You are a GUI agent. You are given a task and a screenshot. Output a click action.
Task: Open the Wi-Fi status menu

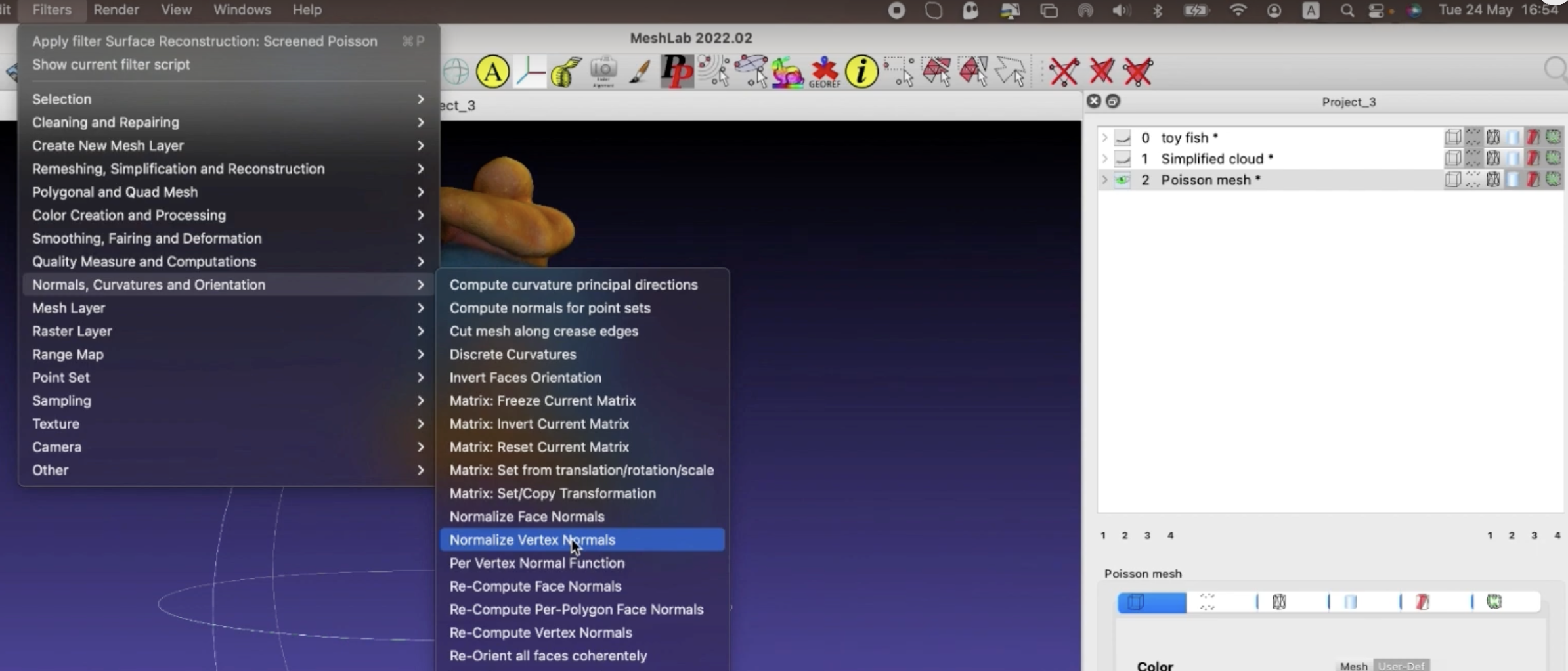click(x=1238, y=11)
